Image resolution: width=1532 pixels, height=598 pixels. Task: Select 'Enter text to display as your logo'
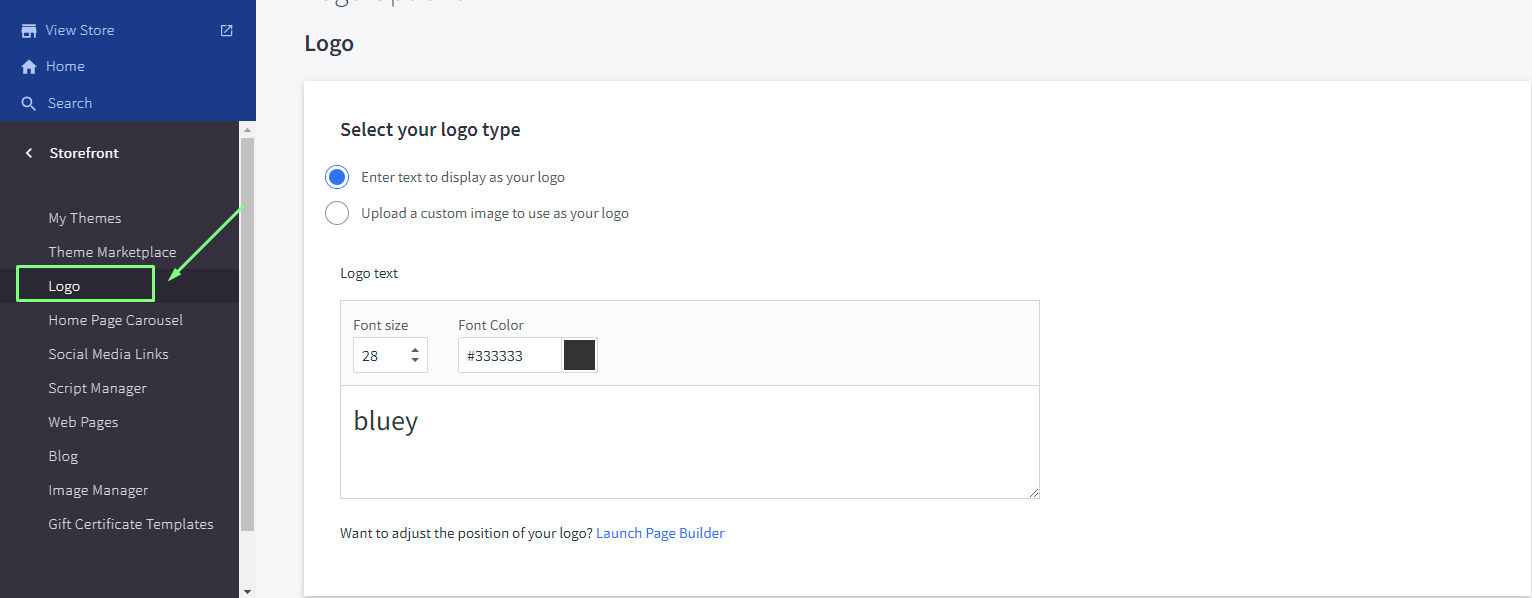[337, 177]
